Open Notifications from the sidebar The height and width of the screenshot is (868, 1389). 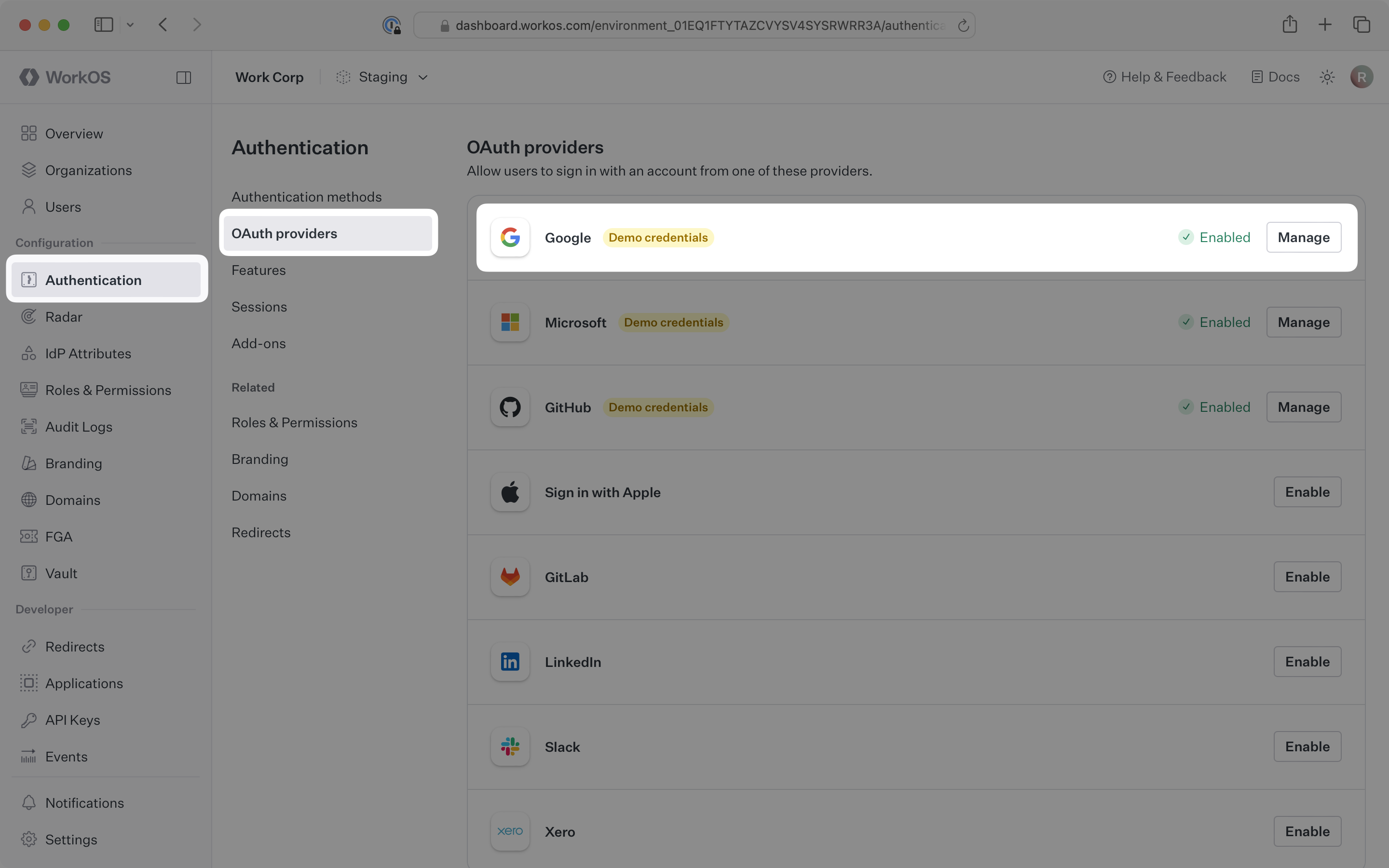(84, 802)
